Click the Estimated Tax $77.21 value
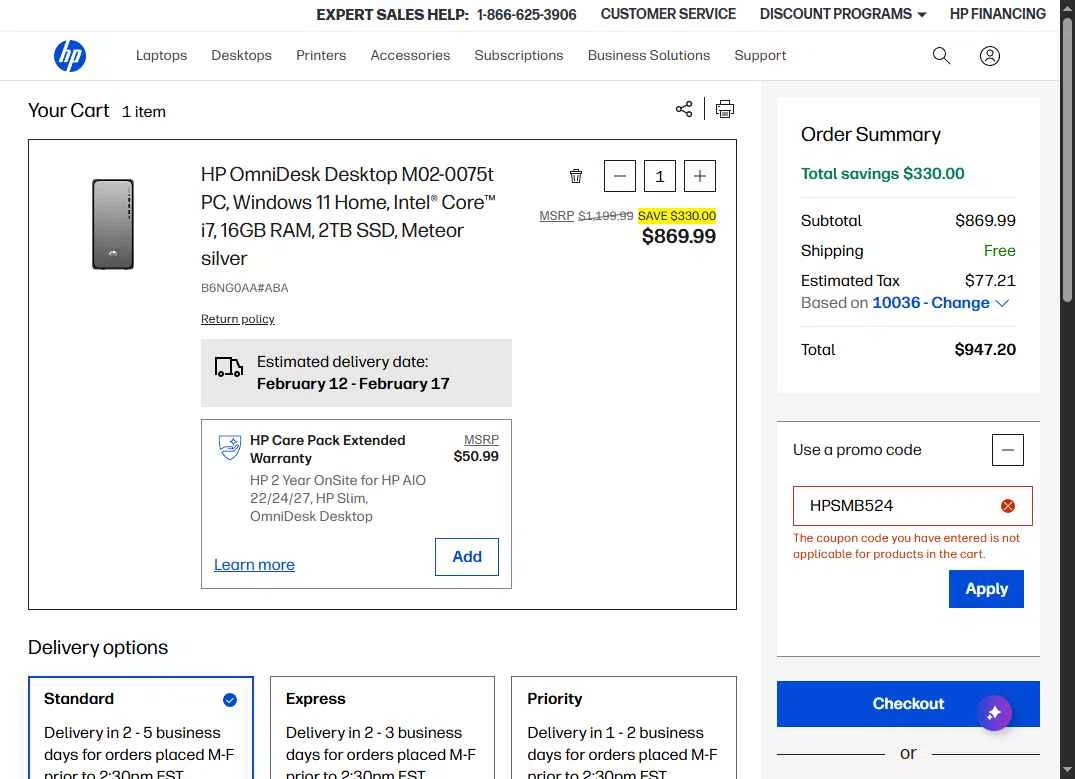 [990, 280]
